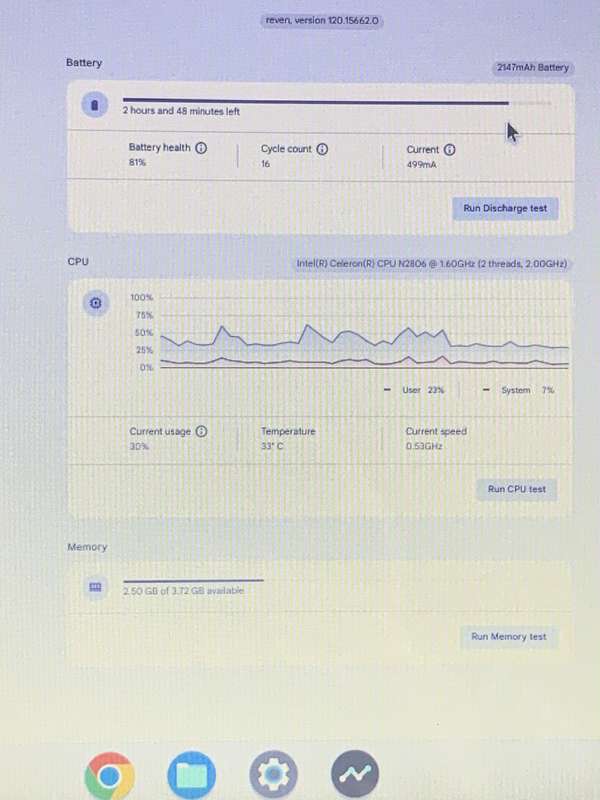Click the Memory section heading

87,547
